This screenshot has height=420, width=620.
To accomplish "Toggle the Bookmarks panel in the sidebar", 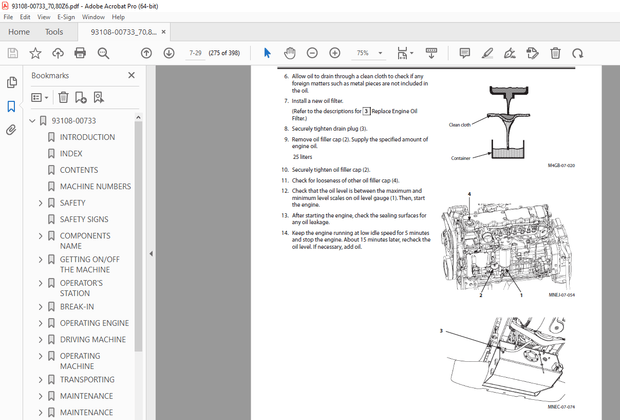I will [12, 106].
